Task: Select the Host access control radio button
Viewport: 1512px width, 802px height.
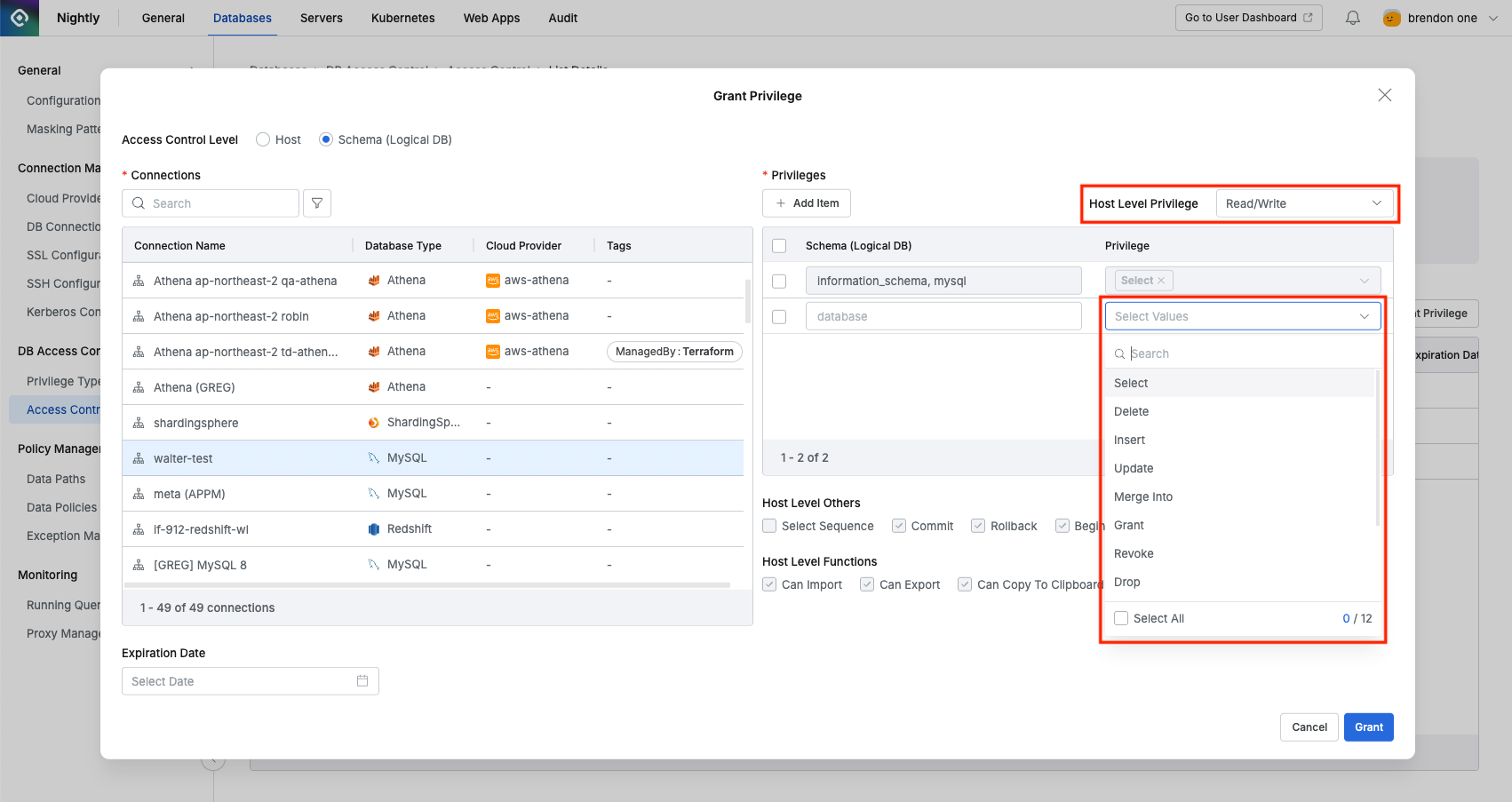Action: (263, 139)
